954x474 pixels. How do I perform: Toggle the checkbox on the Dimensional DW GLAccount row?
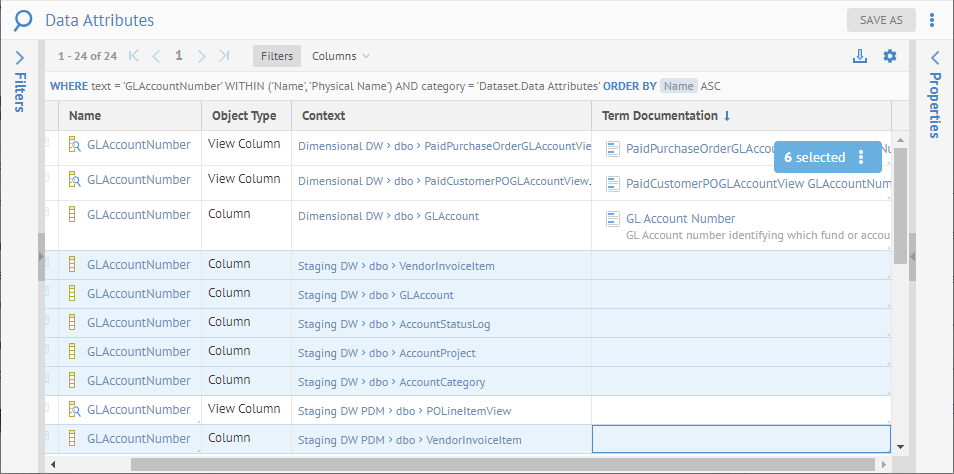click(x=45, y=215)
